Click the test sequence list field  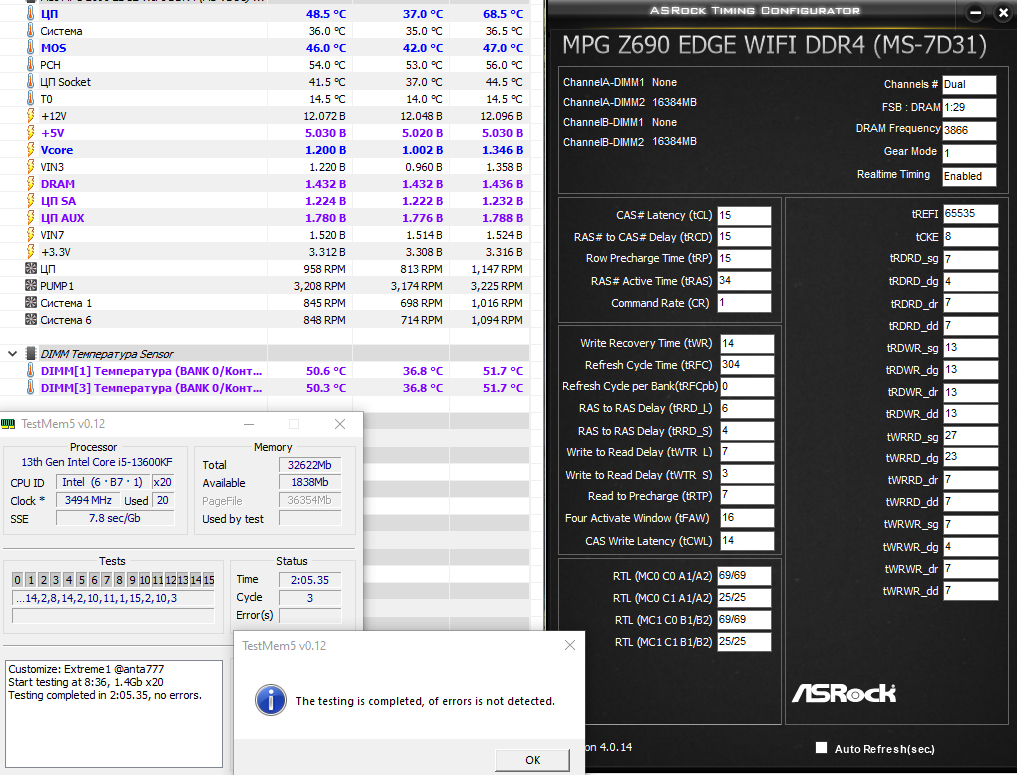point(113,598)
